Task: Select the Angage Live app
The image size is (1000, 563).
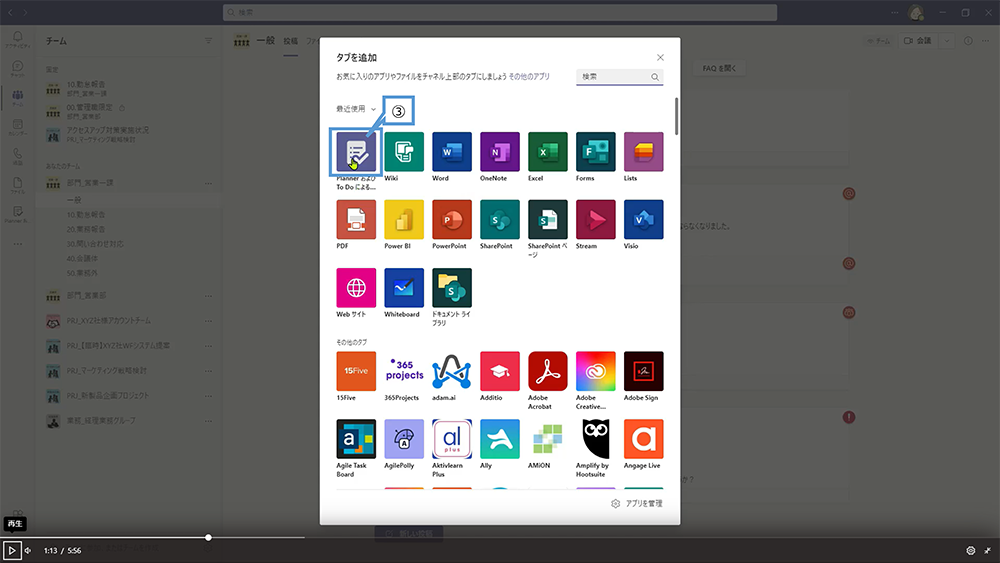Action: pos(643,439)
